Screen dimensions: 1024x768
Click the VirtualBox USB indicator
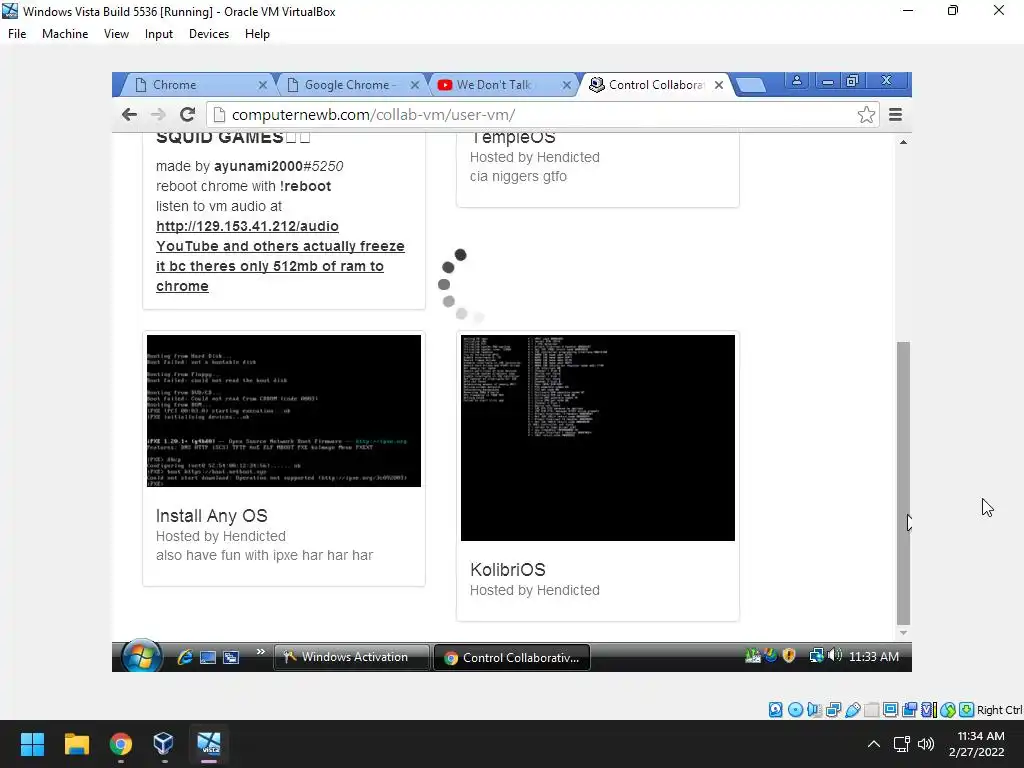coord(852,710)
